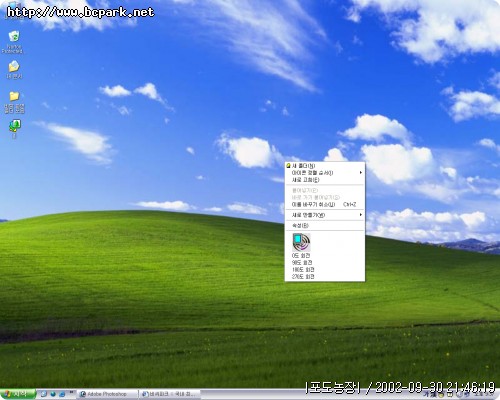Viewport: 500px width, 400px height.
Task: Click the display rotation icon in context menu
Action: pyautogui.click(x=301, y=242)
